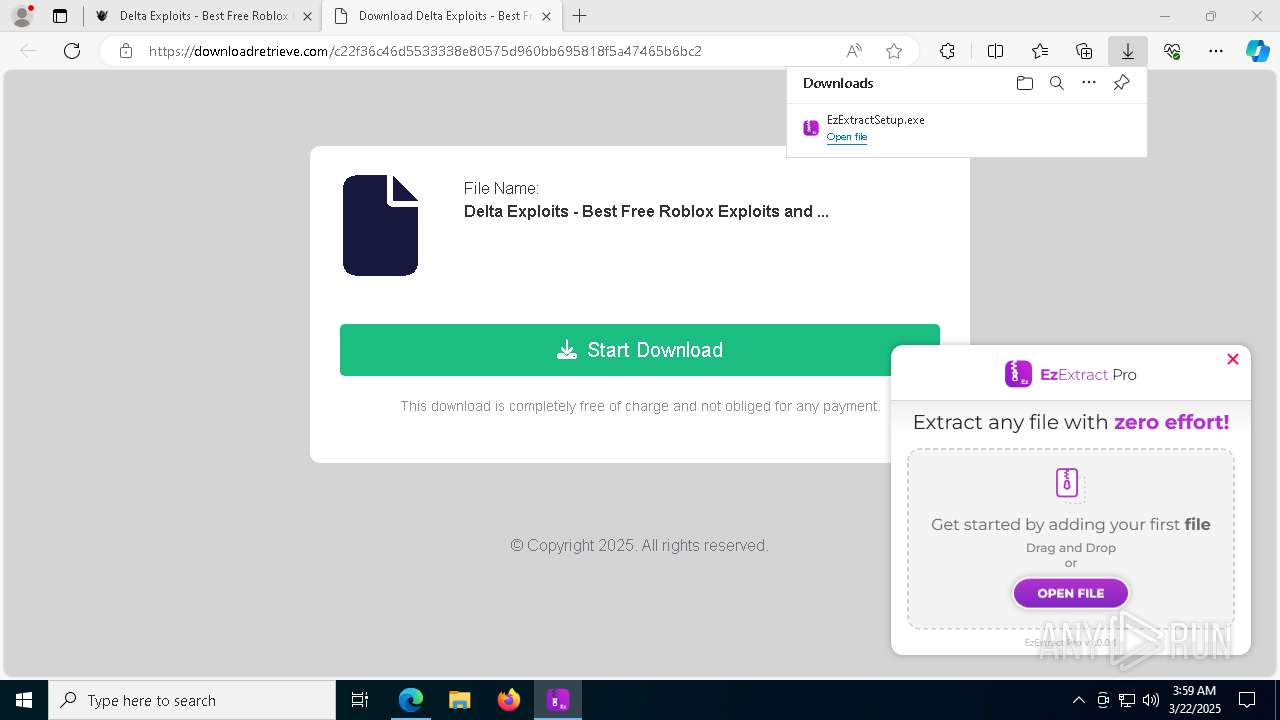Open the Read aloud icon

tap(854, 51)
